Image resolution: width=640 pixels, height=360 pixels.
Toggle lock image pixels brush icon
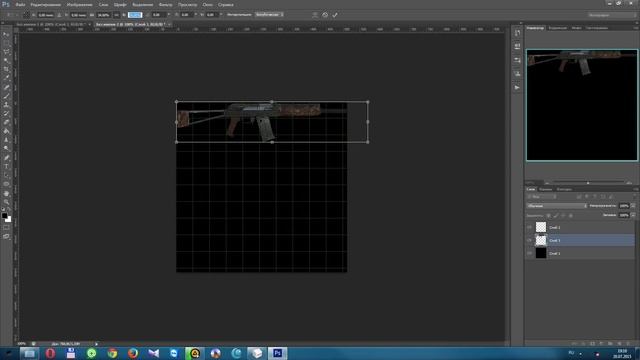coord(556,216)
